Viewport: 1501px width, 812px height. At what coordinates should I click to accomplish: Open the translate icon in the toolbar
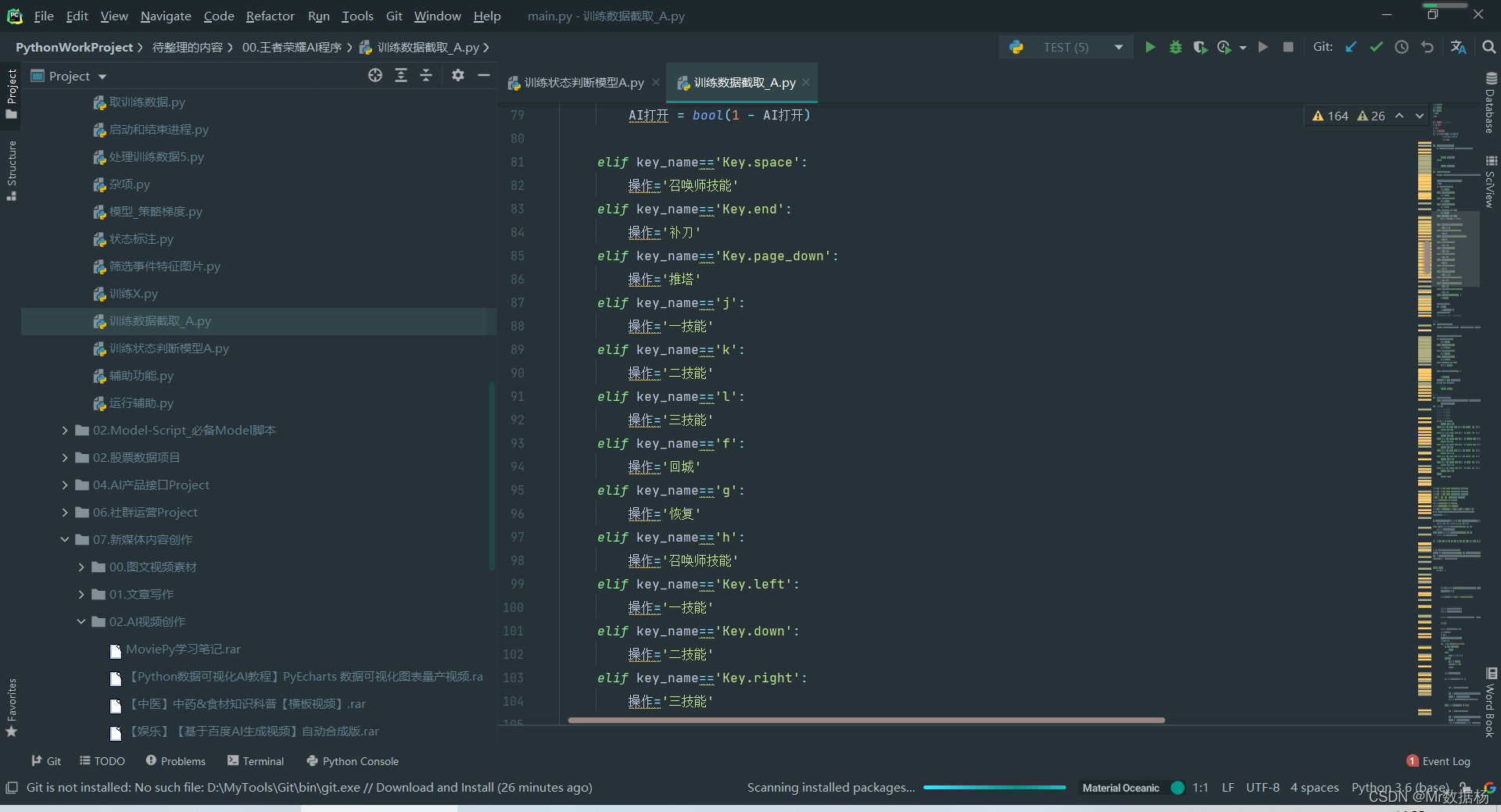point(1458,47)
